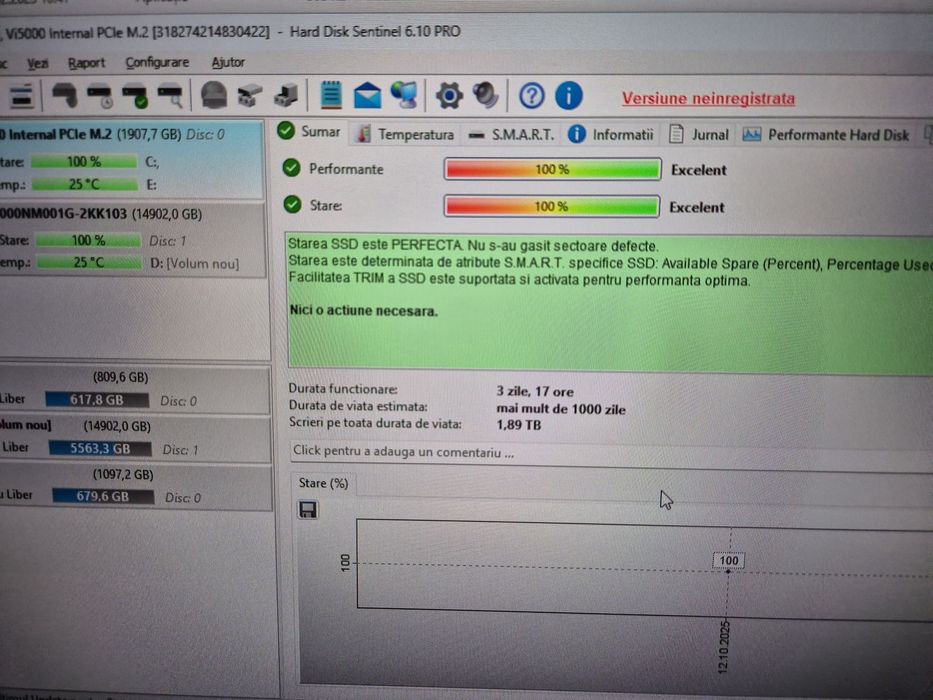
Task: Click the green check beside Performante
Action: tap(292, 168)
